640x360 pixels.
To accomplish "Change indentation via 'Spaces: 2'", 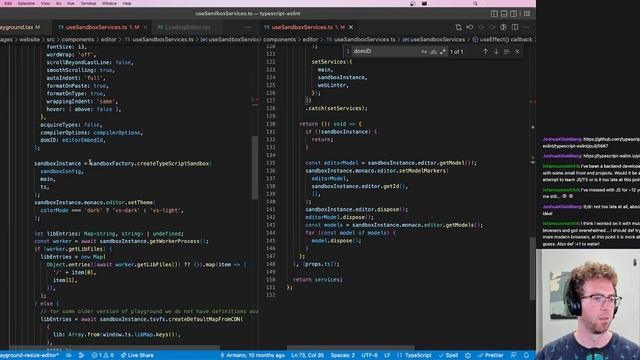I will point(342,355).
